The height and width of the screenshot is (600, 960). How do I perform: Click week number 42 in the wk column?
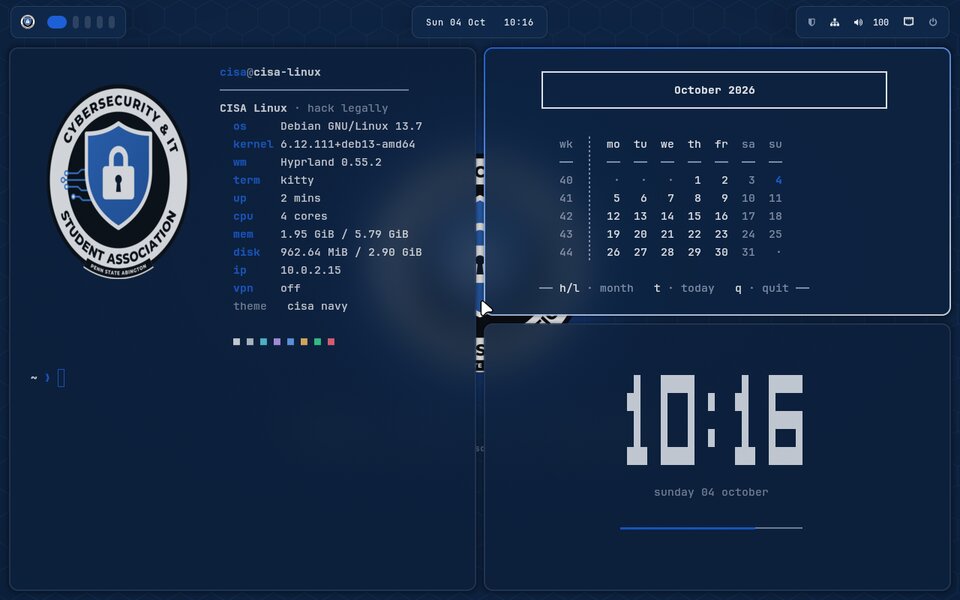point(566,216)
